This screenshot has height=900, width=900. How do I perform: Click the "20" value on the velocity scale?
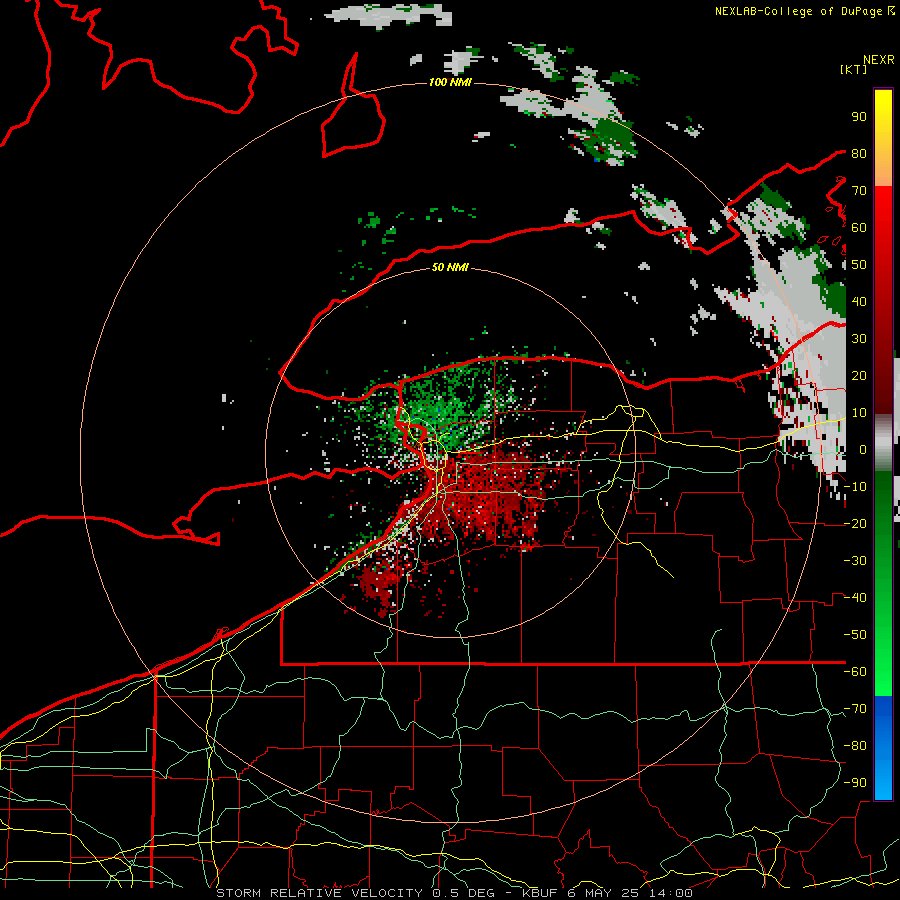point(859,376)
